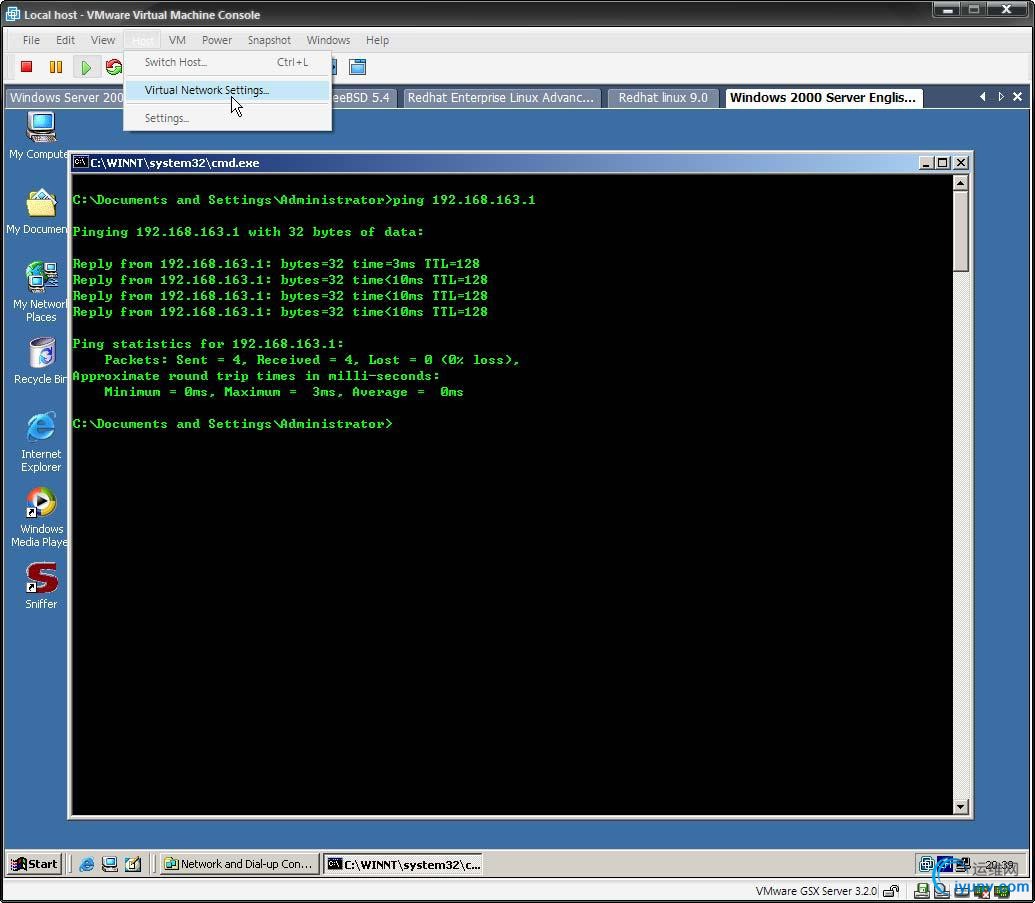Click the Full Screen toolbar icon
The width and height of the screenshot is (1035, 903).
358,67
